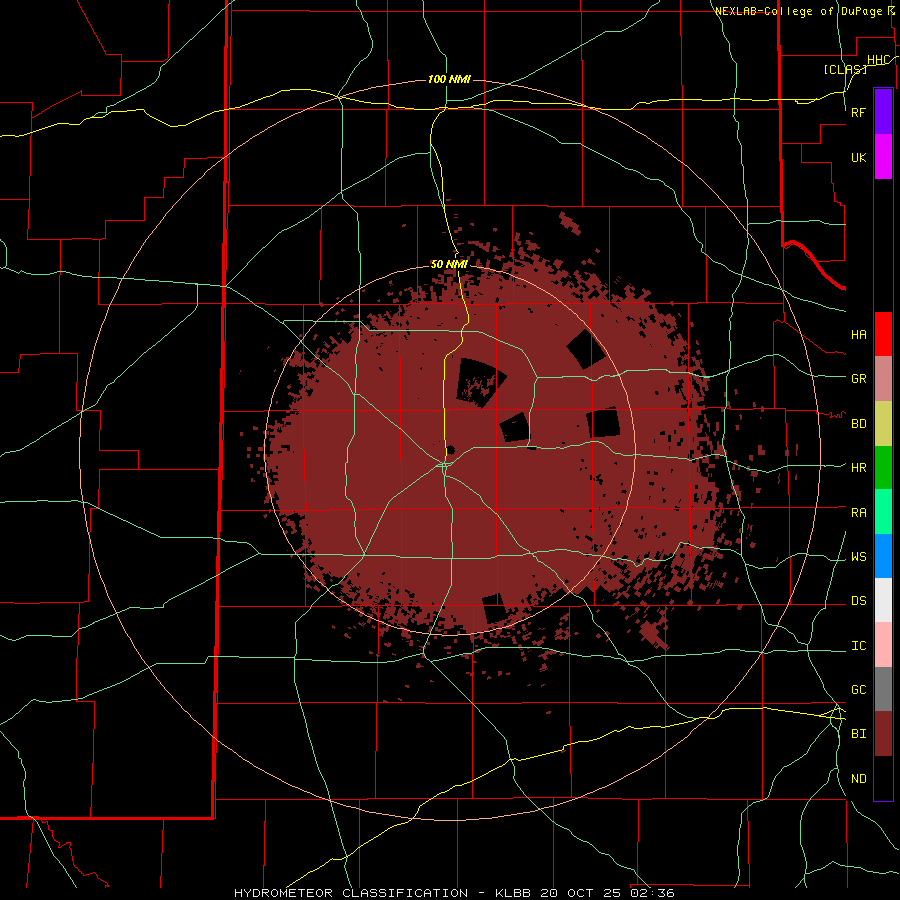
Task: Click the HR green legend swatch
Action: (x=883, y=468)
